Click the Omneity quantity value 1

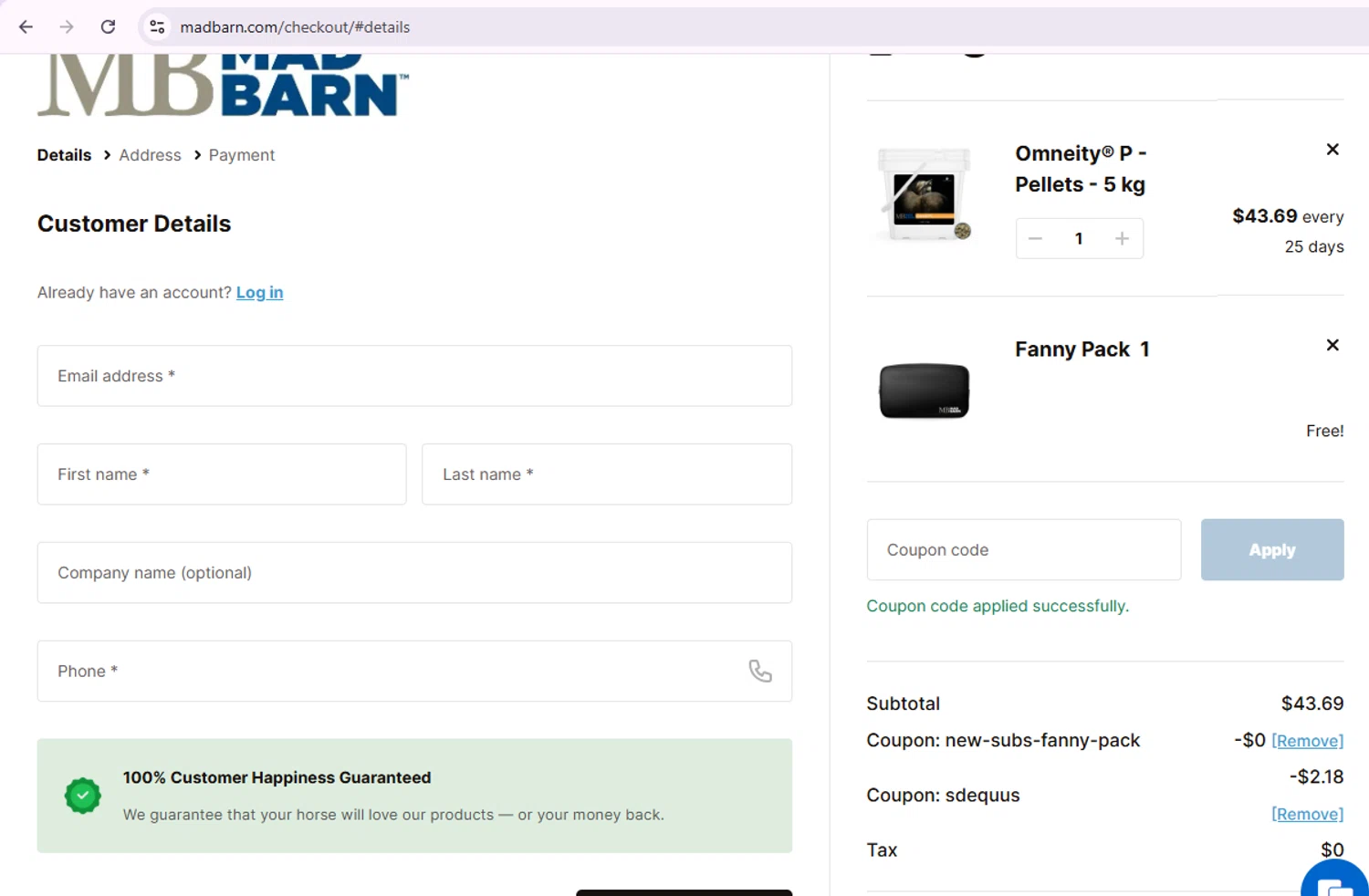pos(1079,238)
